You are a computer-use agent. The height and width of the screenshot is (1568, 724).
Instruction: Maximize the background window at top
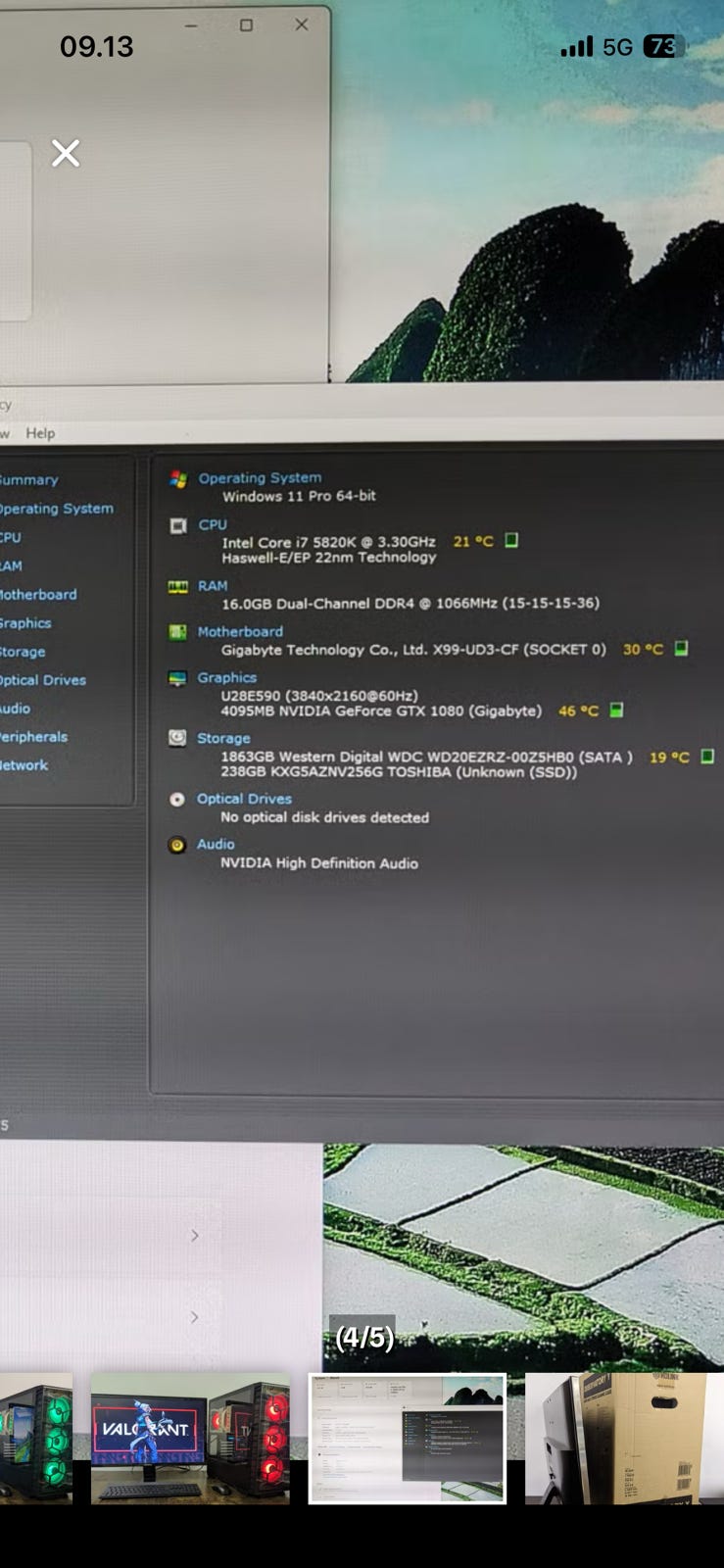[x=247, y=25]
